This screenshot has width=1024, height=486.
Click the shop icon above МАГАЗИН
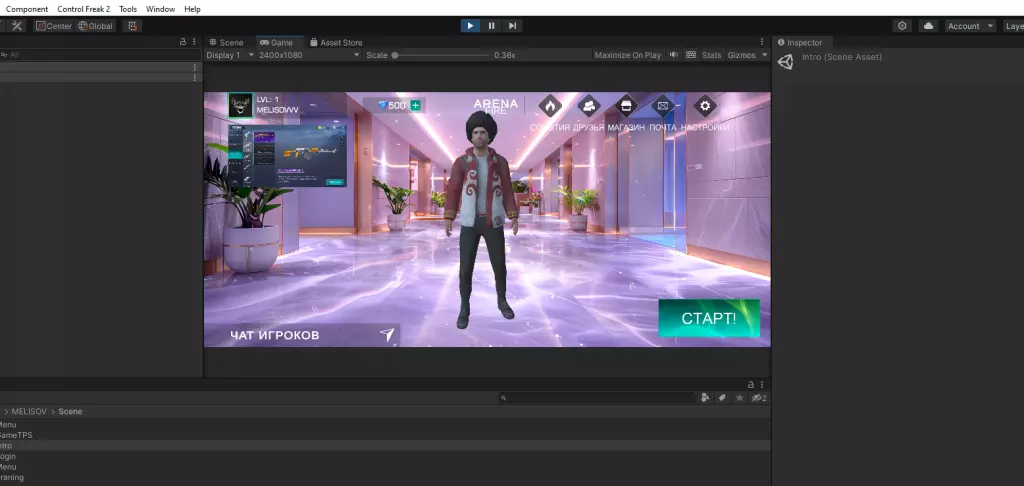point(626,106)
